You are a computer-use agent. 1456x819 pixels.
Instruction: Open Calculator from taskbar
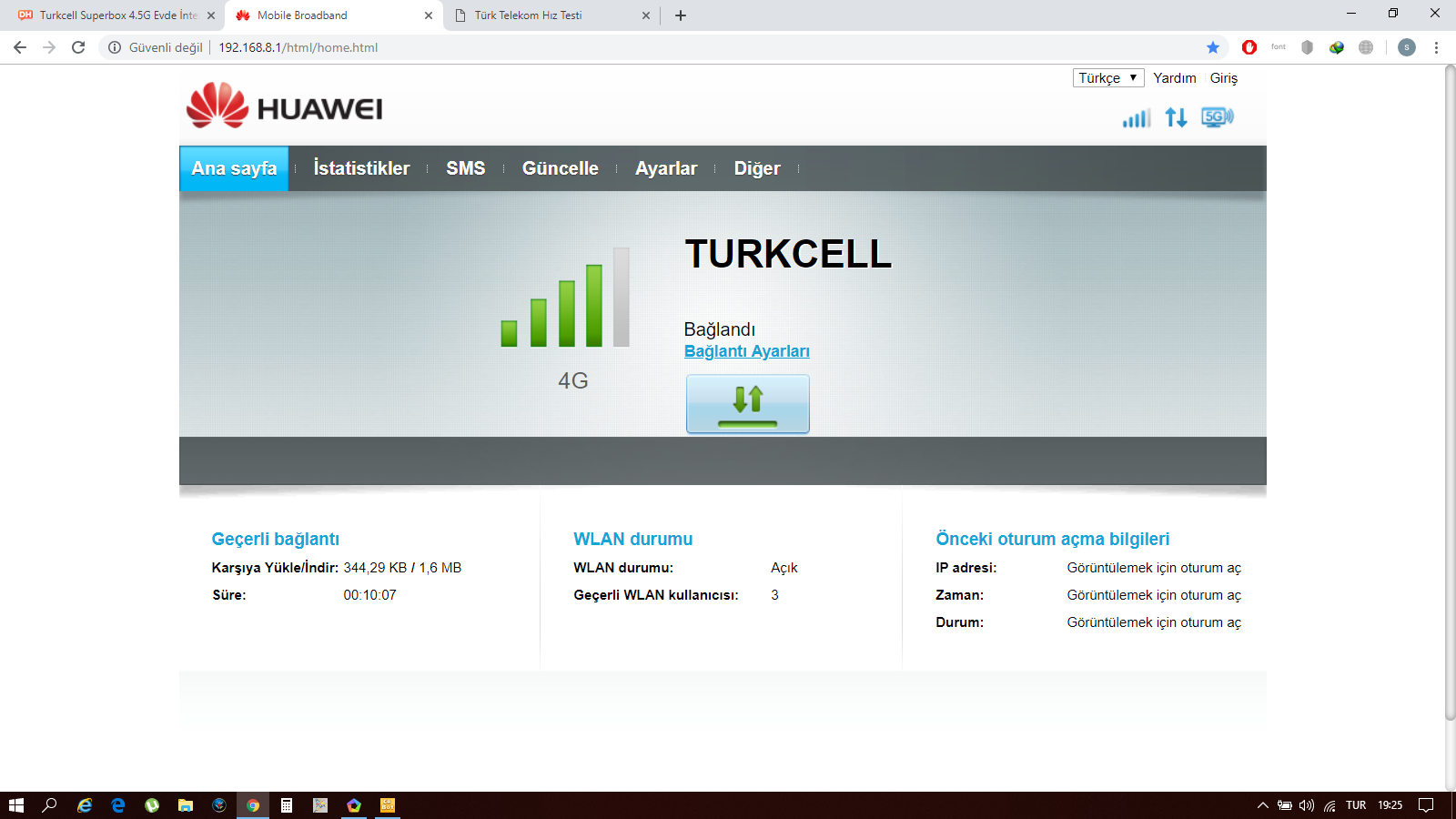[x=287, y=805]
